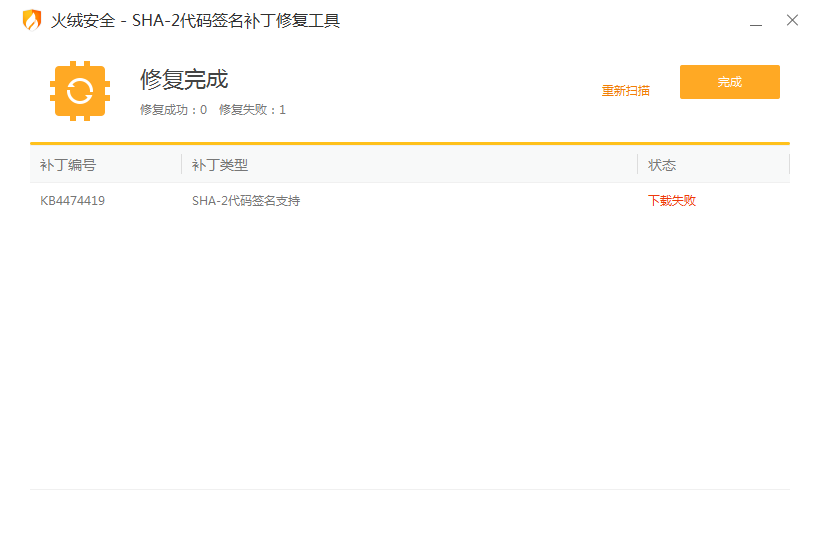Close the SHA-2 patch repair tool
This screenshot has width=820, height=540.
click(x=792, y=20)
